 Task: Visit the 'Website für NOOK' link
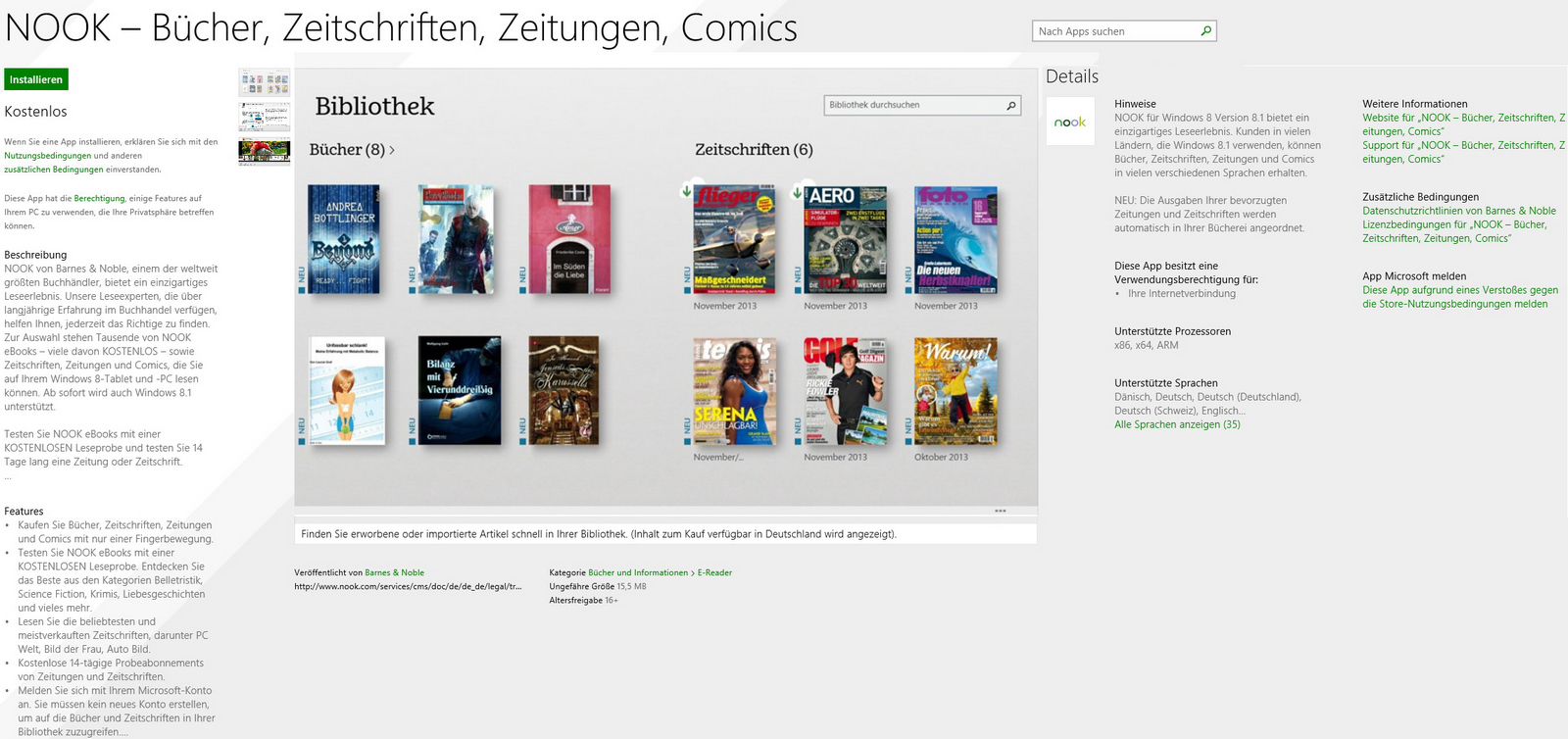1463,124
